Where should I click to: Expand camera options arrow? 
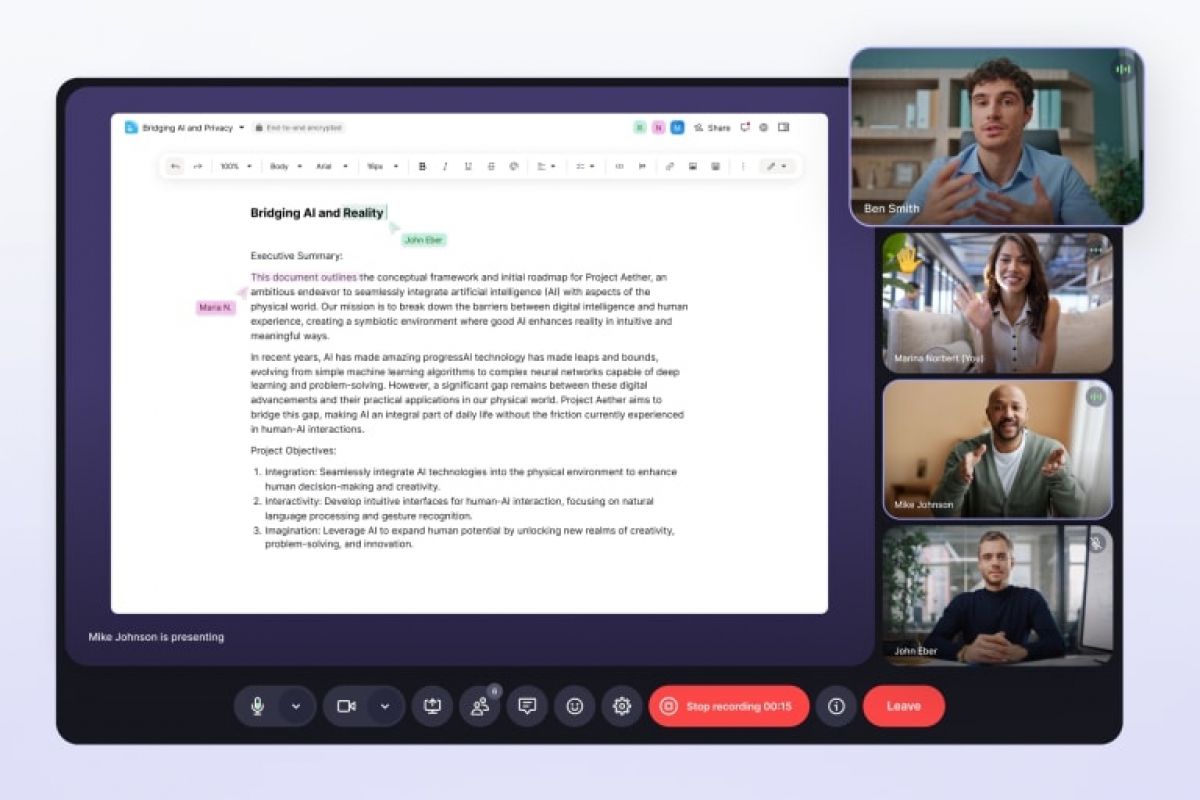point(385,706)
